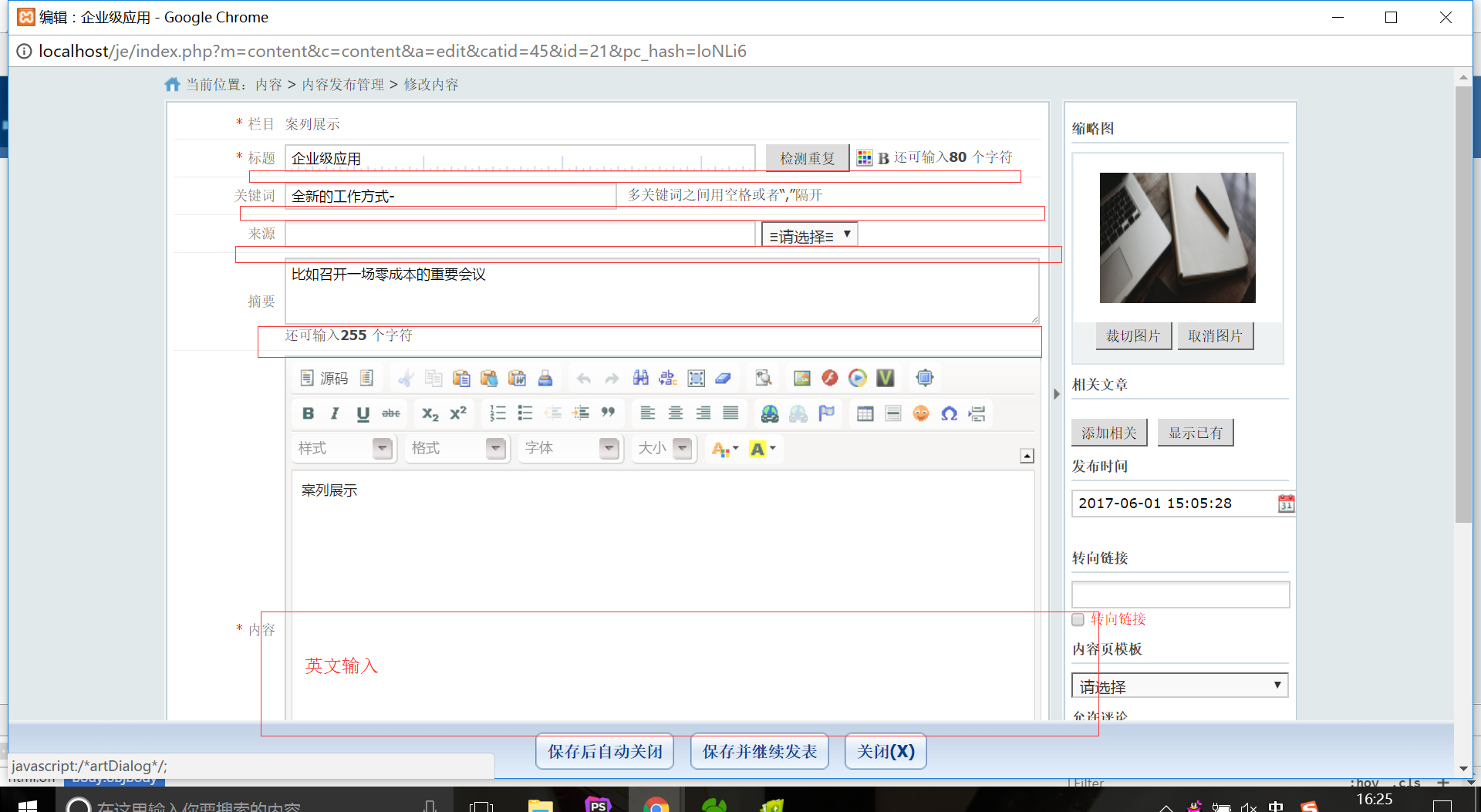Click paste from Word icon
The width and height of the screenshot is (1481, 812).
tap(517, 378)
